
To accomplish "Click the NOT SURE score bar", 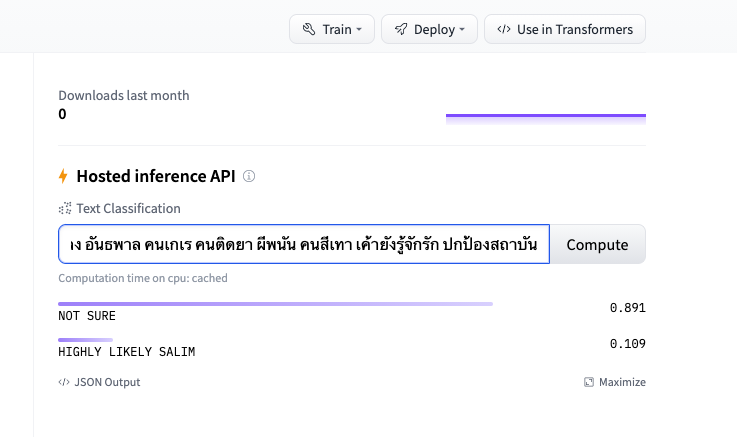I will coord(275,304).
